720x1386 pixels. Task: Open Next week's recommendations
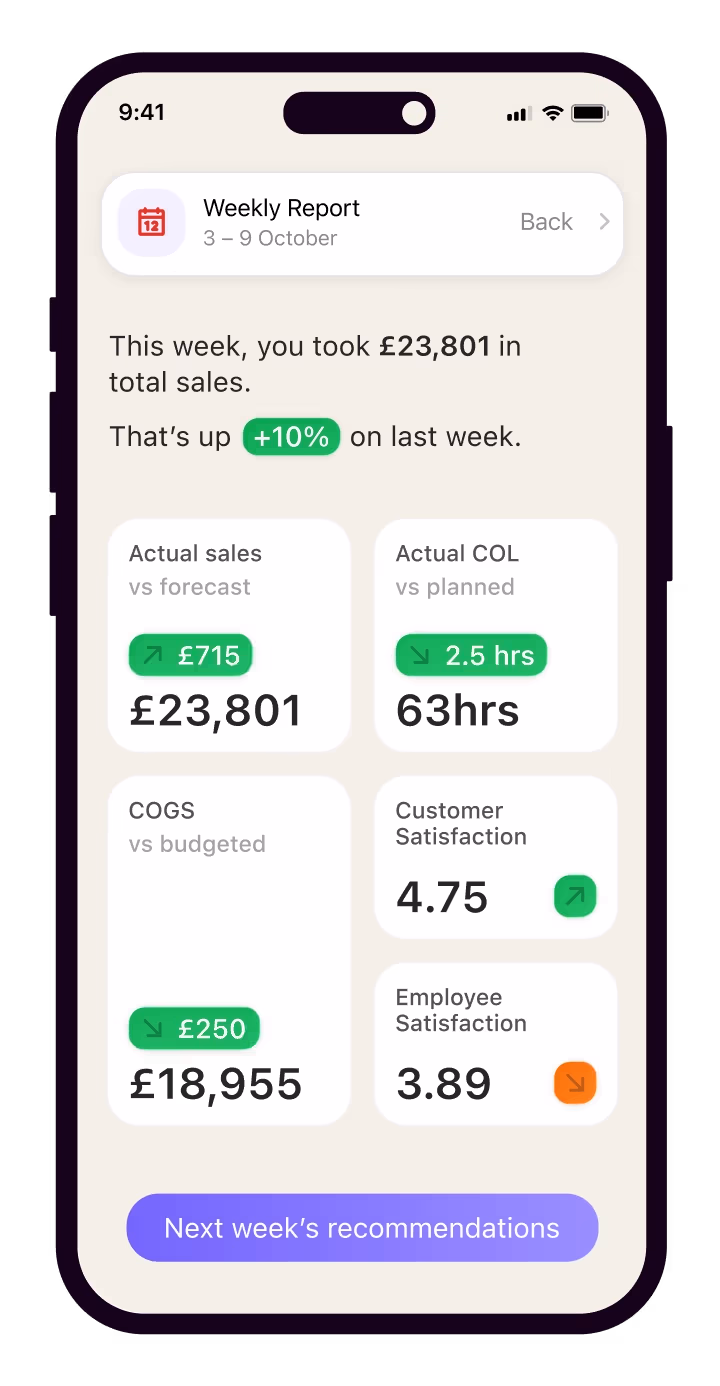point(362,1228)
